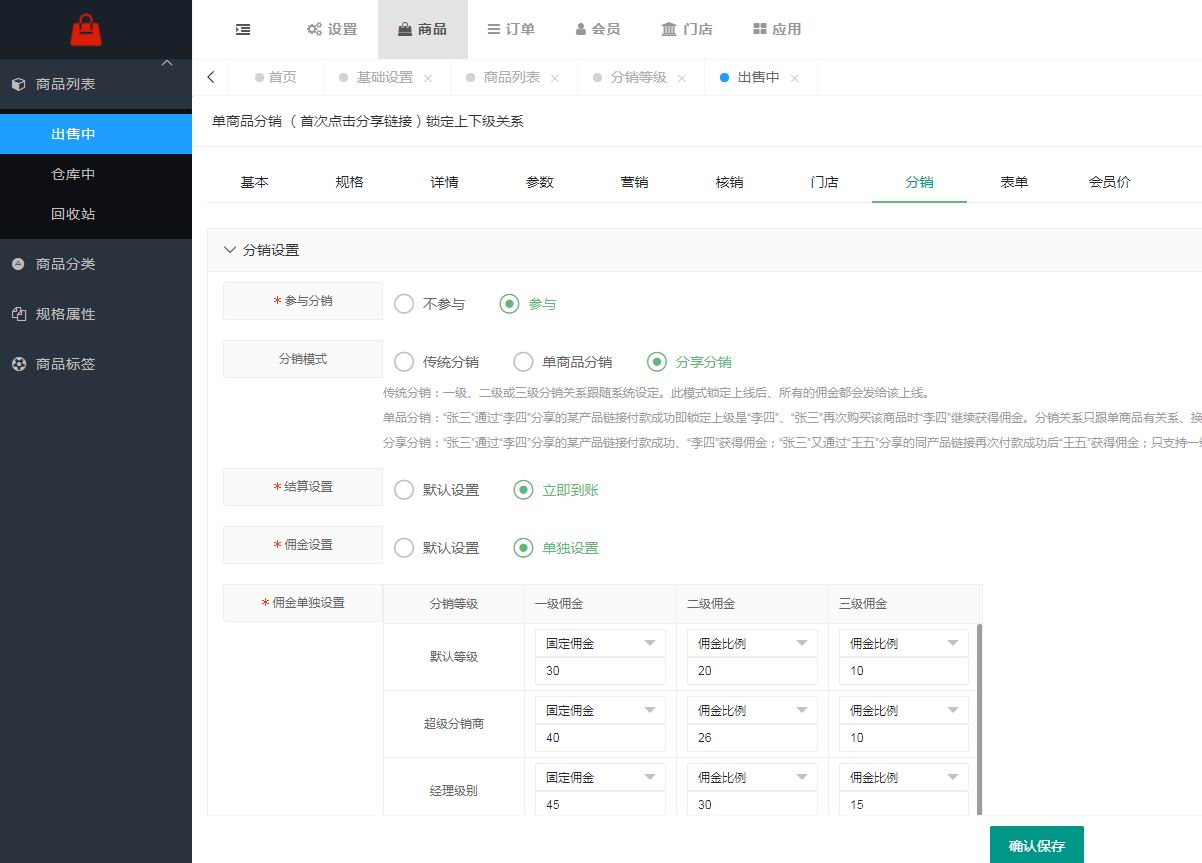Click 默认等级 二级佣金 value field 20
The image size is (1202, 863).
click(752, 671)
